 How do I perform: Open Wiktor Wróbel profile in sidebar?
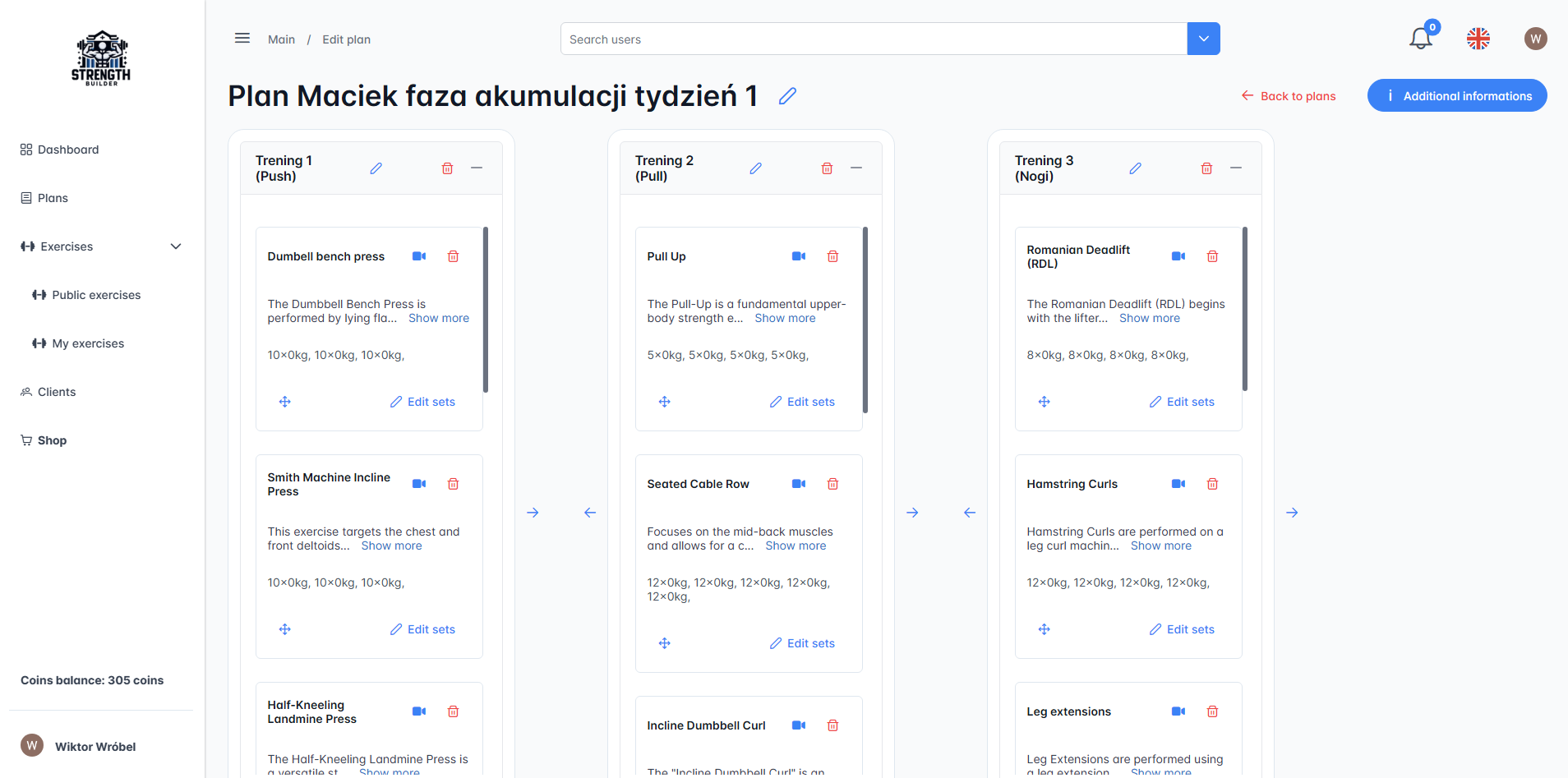[78, 746]
